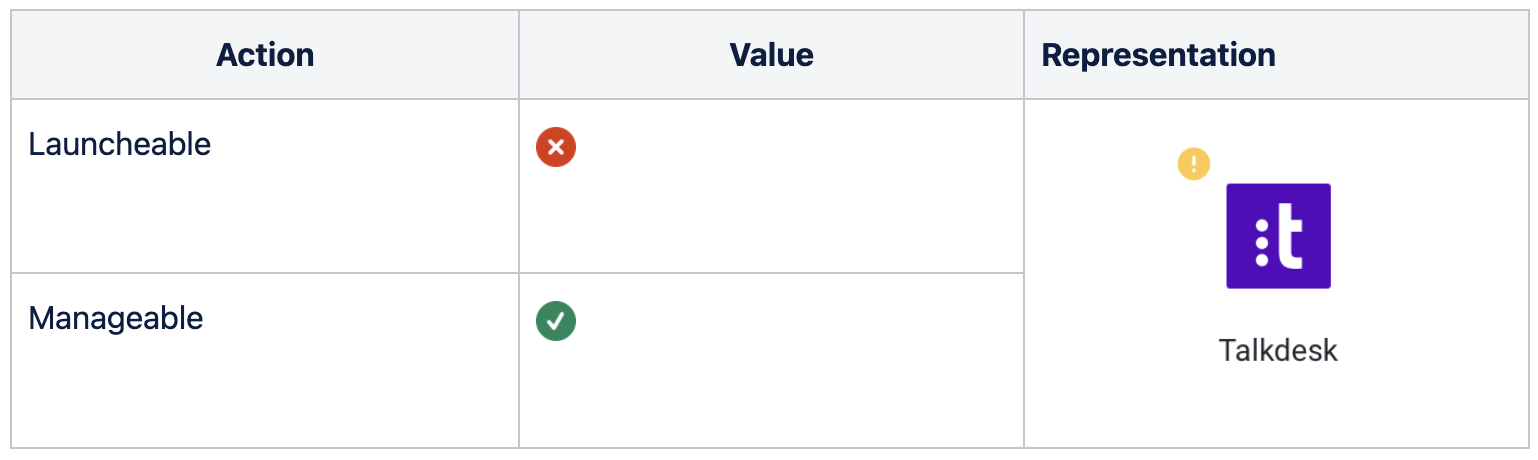Click the divider between Value and Representation headers
The width and height of the screenshot is (1538, 460).
click(x=1024, y=55)
